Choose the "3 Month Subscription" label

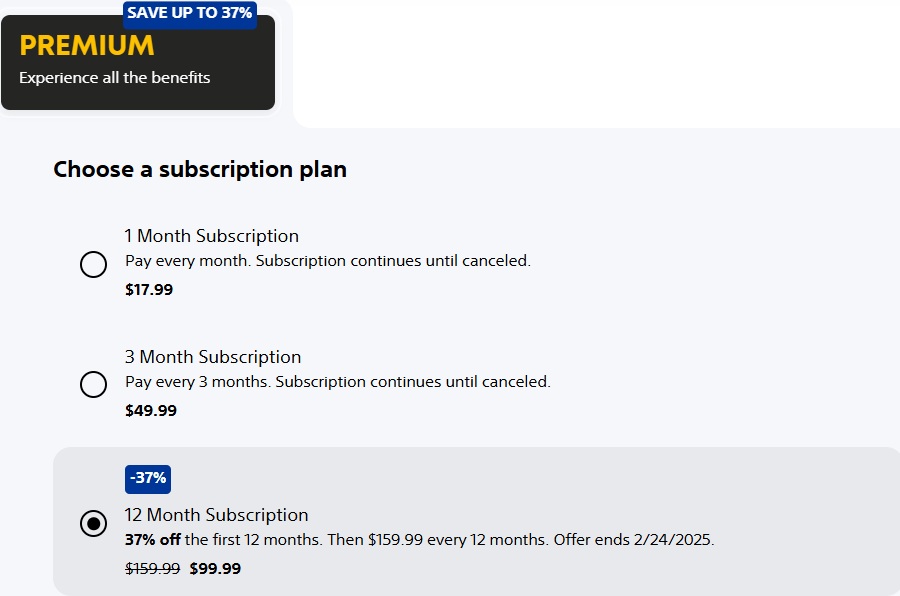click(x=213, y=357)
